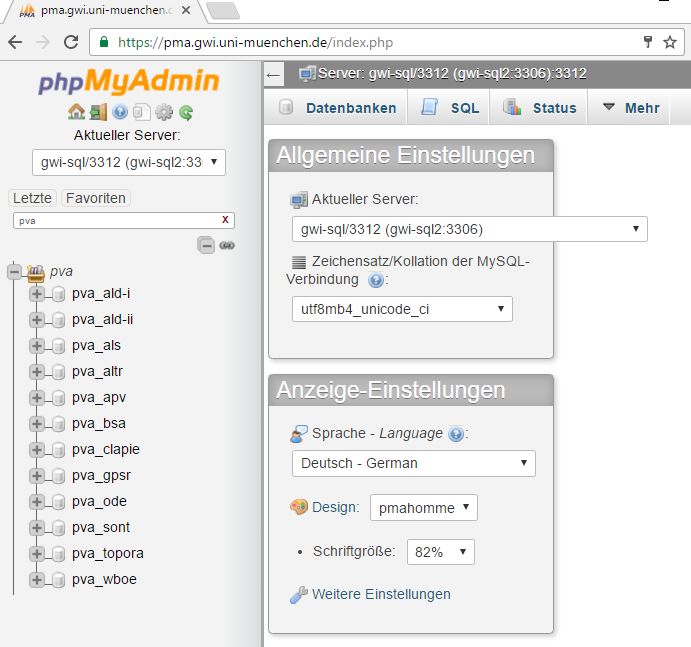Open pva_gpsr database link
This screenshot has height=647, width=691.
point(101,476)
